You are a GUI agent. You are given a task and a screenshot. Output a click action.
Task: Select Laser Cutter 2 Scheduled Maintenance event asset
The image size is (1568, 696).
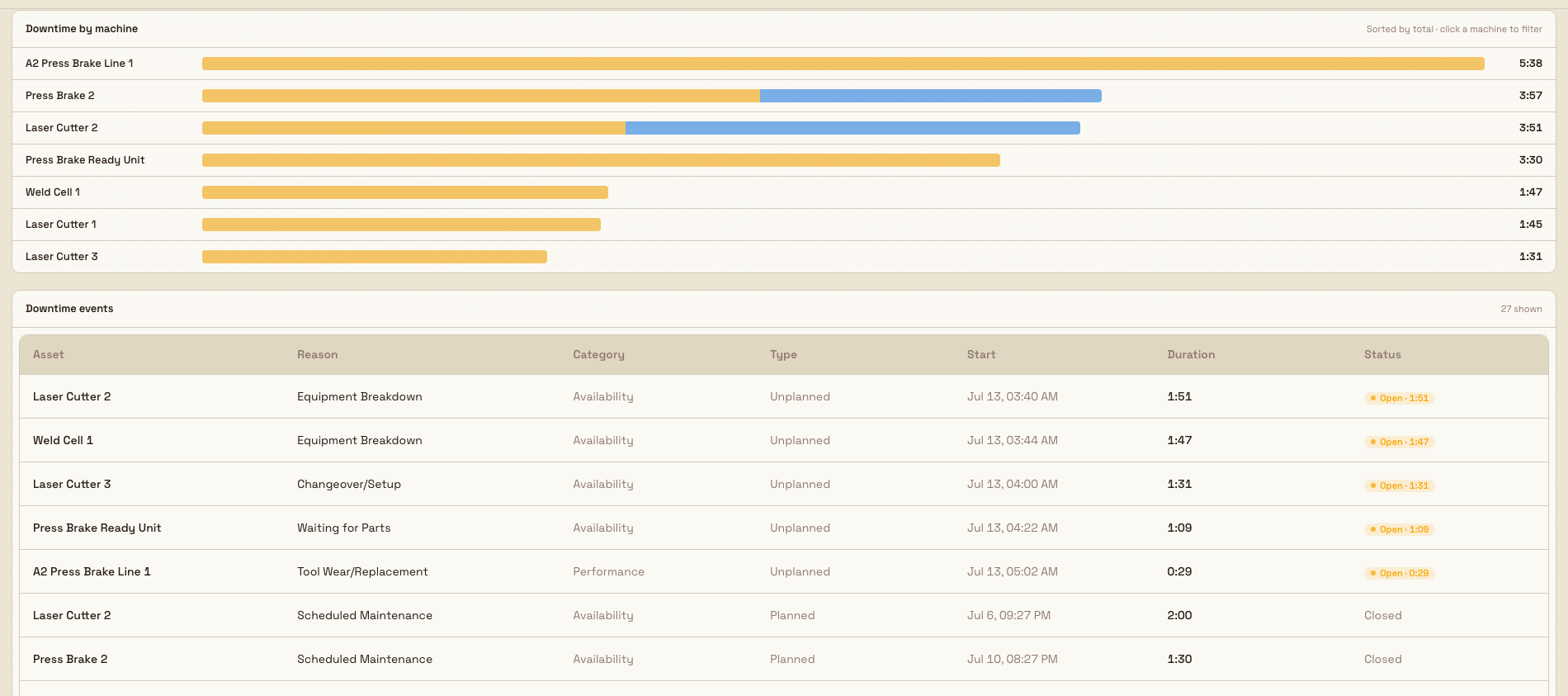click(72, 616)
